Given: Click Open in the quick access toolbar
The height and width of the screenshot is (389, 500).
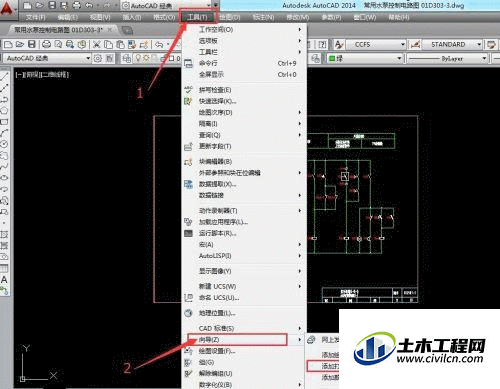Looking at the screenshot, I should pos(40,5).
